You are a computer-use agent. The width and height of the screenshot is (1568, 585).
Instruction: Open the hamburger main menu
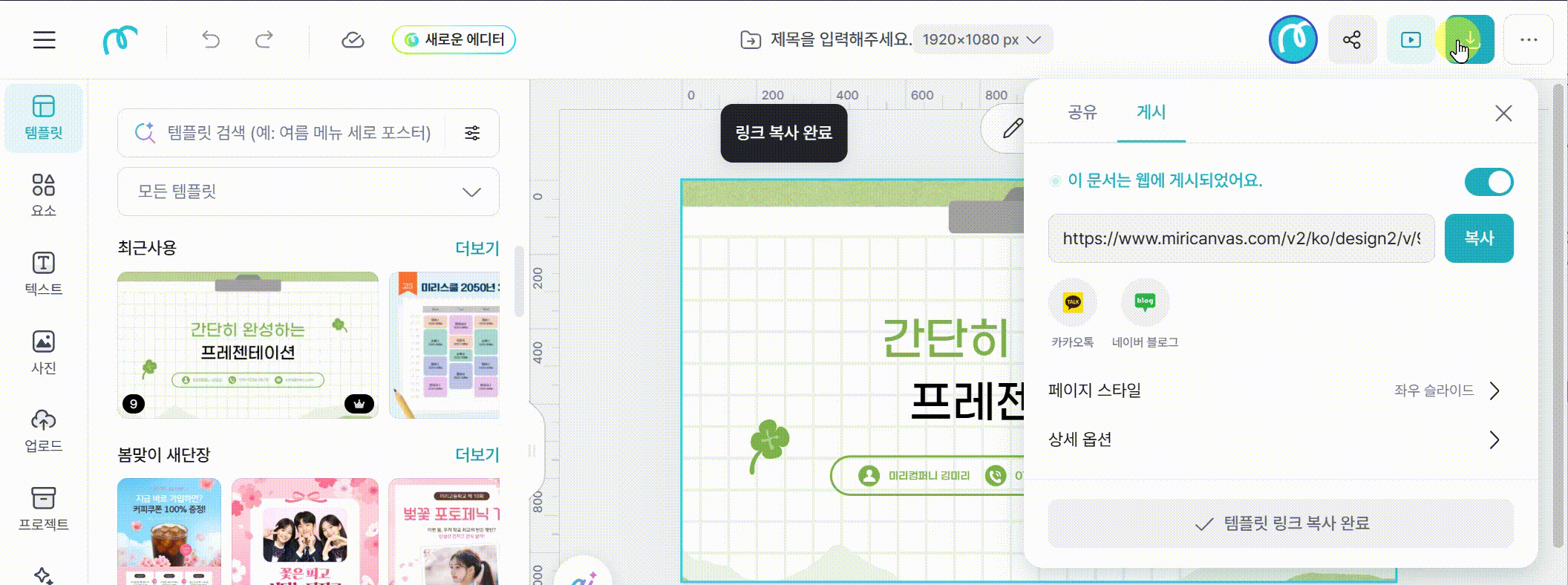44,39
